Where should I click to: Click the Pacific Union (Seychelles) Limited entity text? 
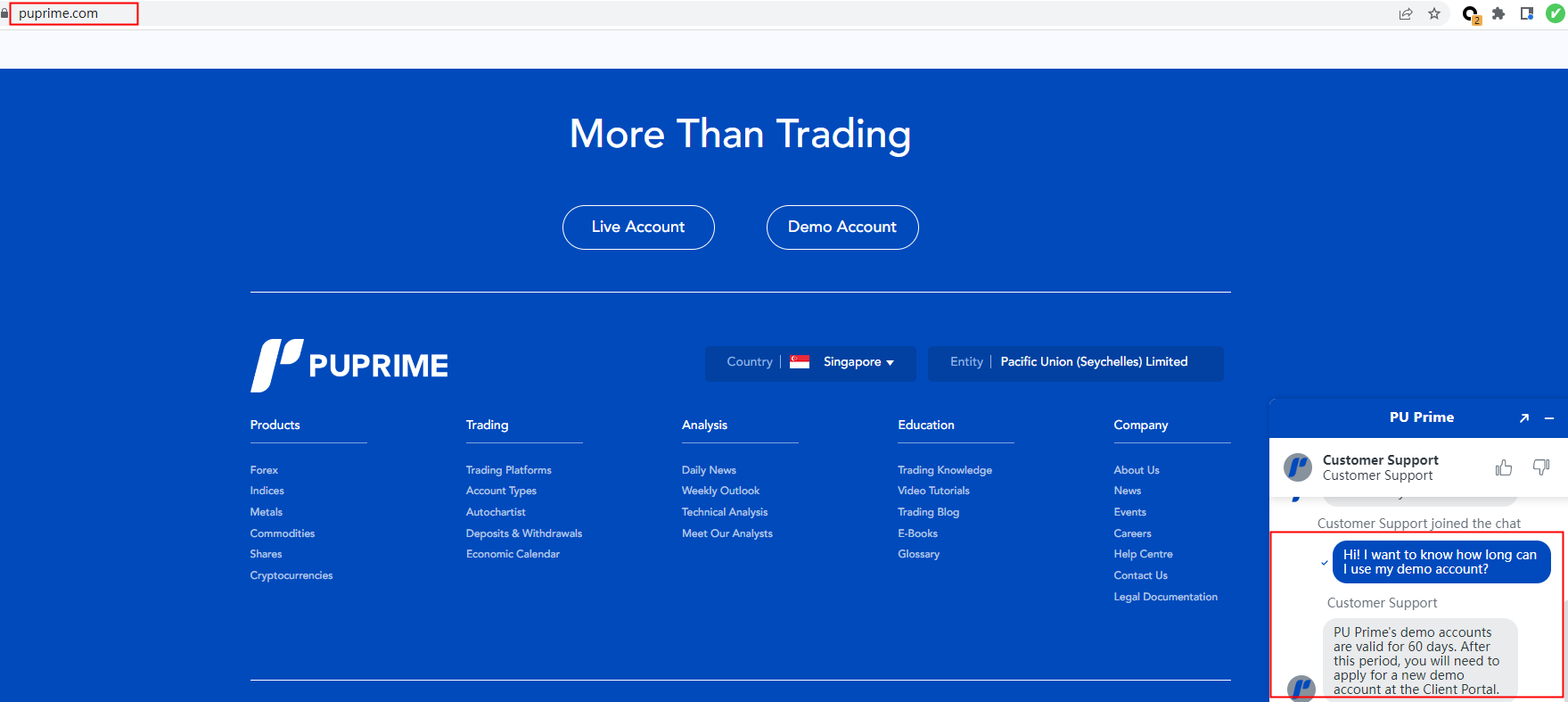1094,361
